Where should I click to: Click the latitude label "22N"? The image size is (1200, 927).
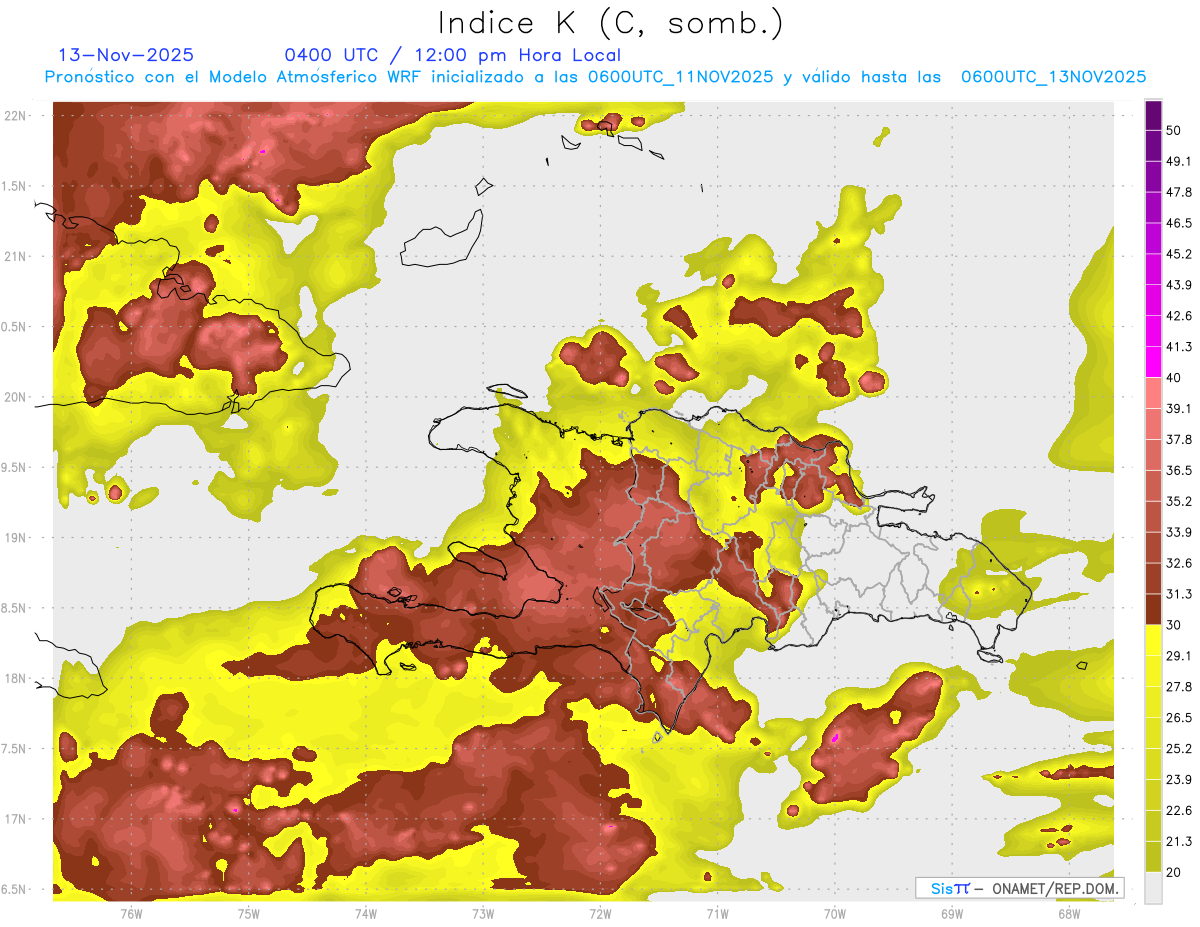coord(17,115)
